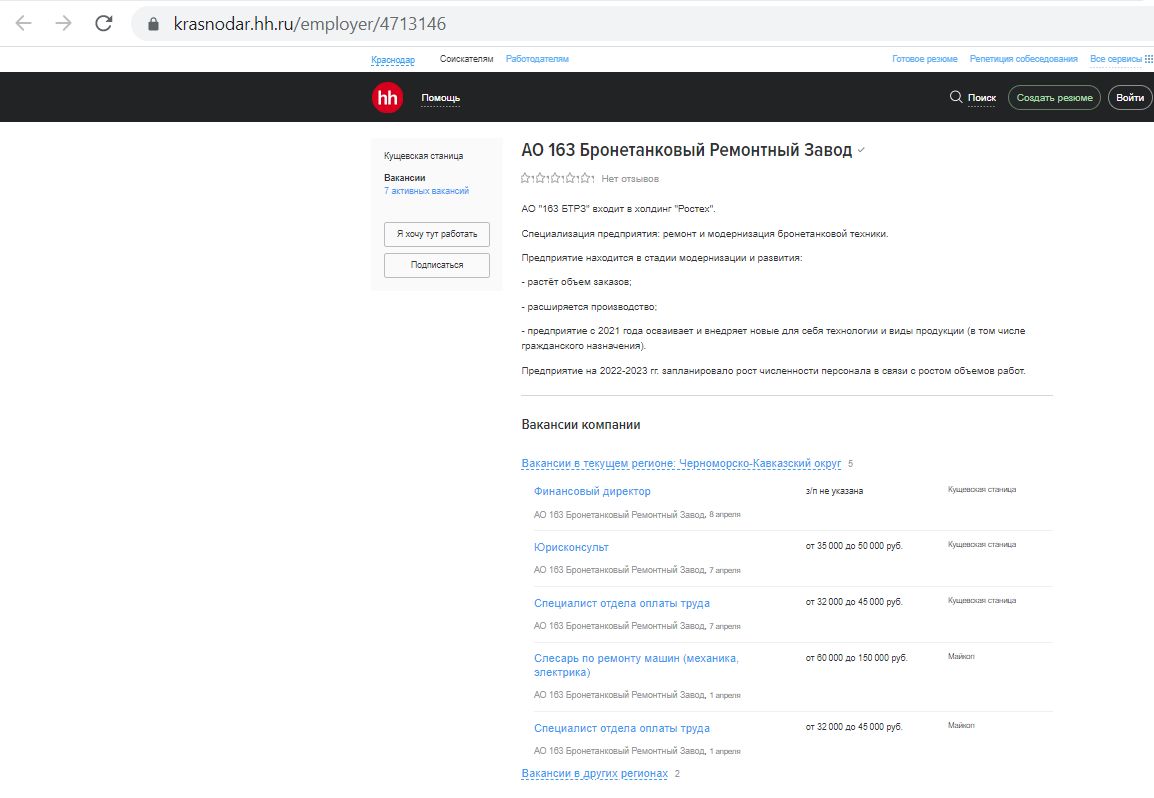Click the star rating icons

[556, 178]
